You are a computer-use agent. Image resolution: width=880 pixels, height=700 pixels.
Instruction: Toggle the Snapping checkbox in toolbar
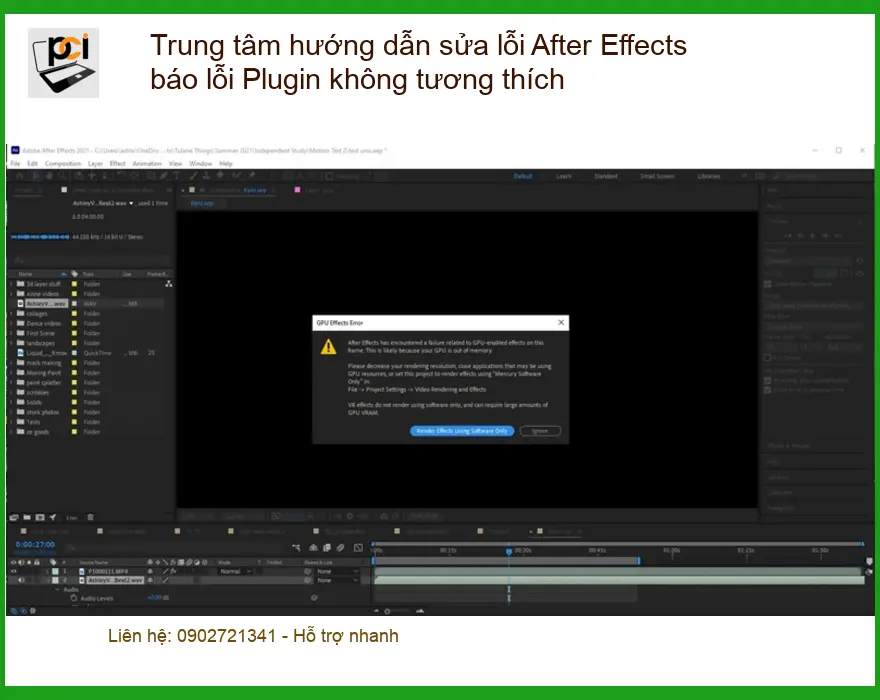pos(329,176)
